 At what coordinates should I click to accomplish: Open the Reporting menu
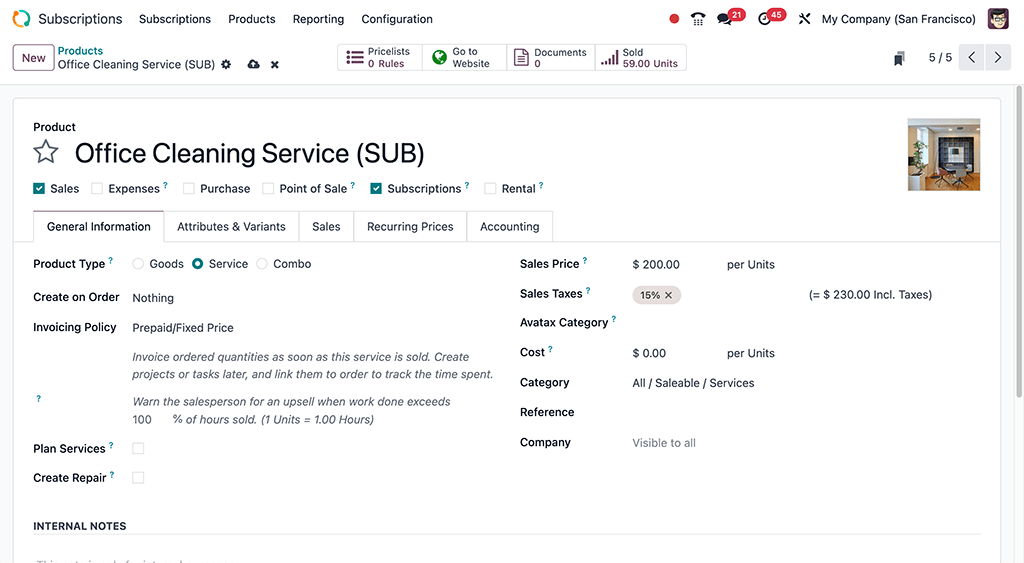point(318,19)
